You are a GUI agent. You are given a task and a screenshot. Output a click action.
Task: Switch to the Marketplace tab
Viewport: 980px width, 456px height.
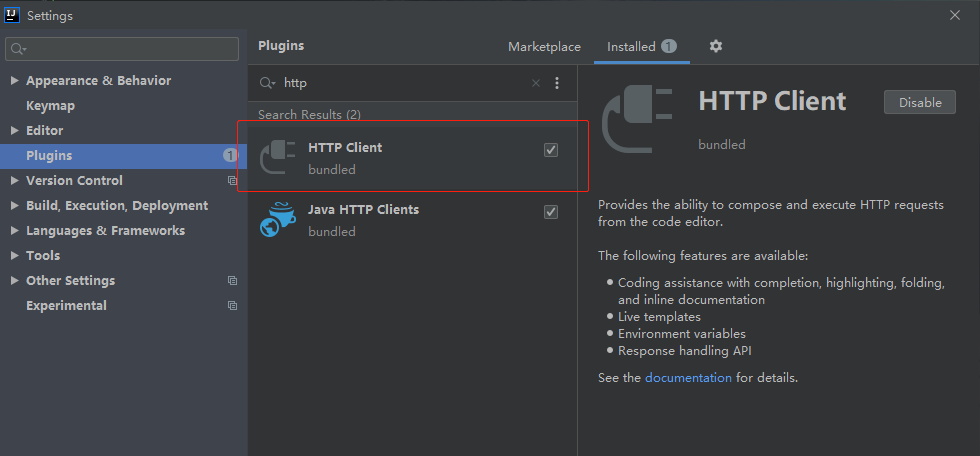tap(544, 47)
